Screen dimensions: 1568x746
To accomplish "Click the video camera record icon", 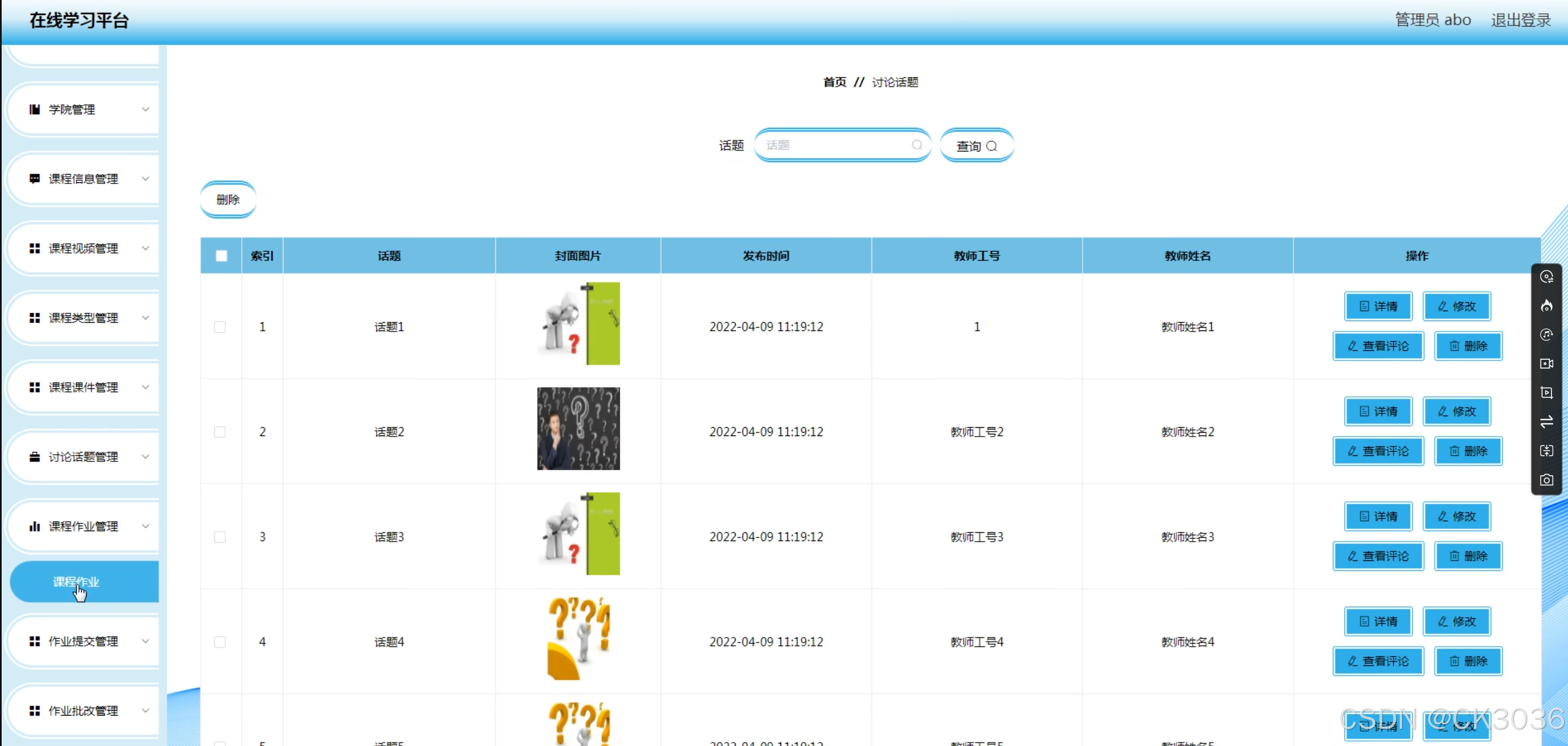I will pos(1546,364).
